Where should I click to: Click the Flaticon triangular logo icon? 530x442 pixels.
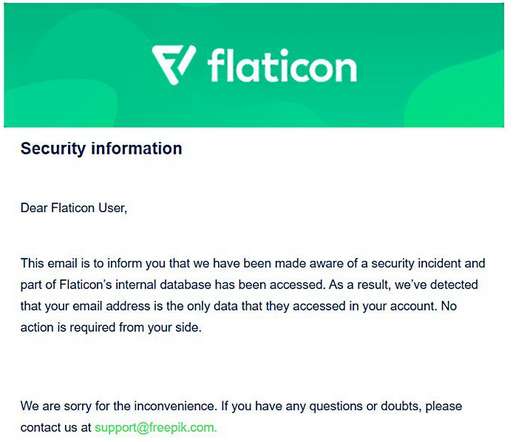174,65
